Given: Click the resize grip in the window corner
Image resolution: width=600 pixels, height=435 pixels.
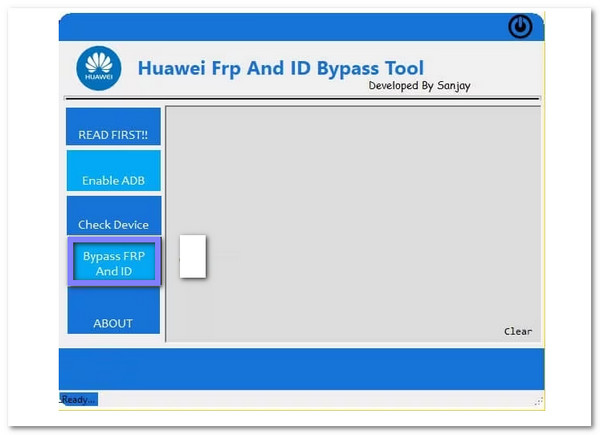Looking at the screenshot, I should [538, 400].
